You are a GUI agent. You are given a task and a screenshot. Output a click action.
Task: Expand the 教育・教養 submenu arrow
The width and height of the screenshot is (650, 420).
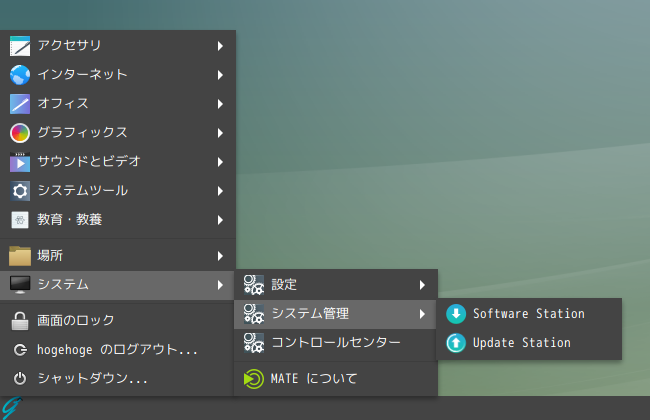pyautogui.click(x=220, y=220)
